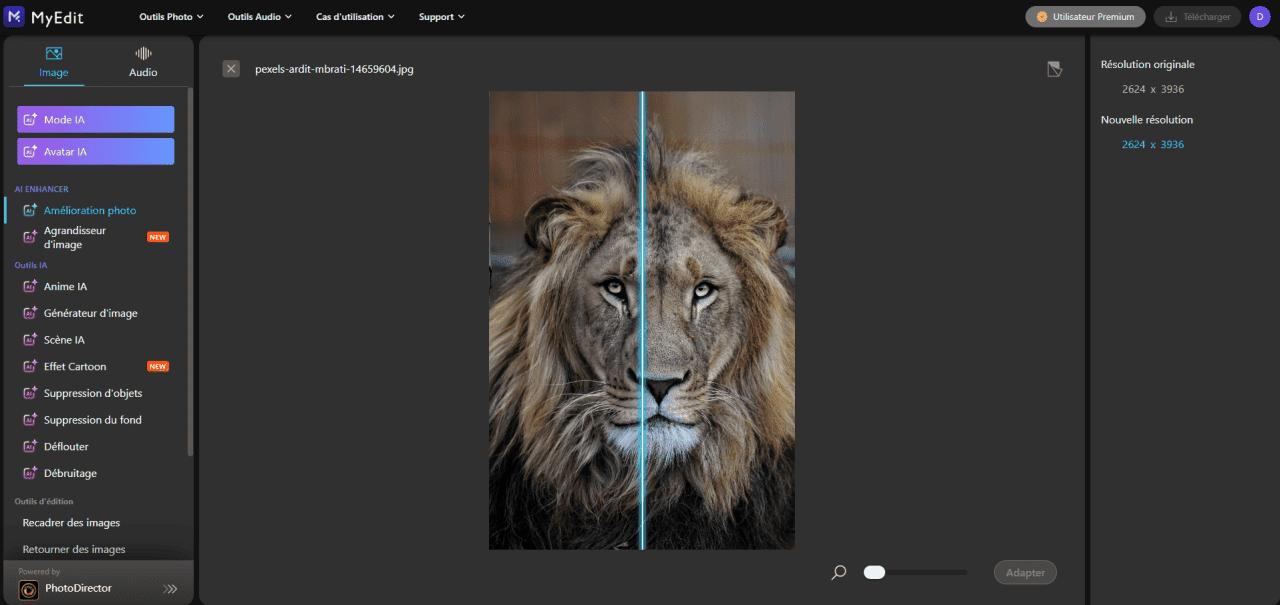This screenshot has height=605, width=1280.
Task: Click the filename pexels-ardit-mbrati-14659604.jpg
Action: pos(334,70)
